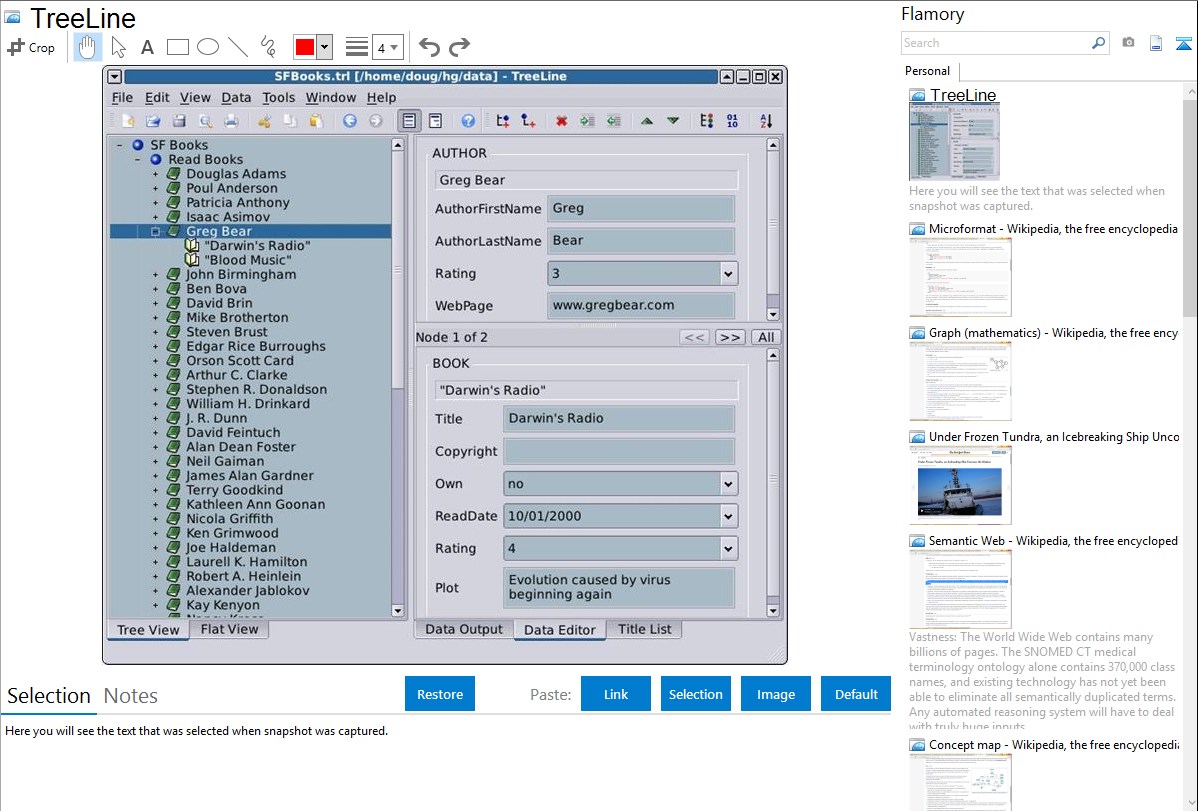Open the Data menu

(236, 97)
